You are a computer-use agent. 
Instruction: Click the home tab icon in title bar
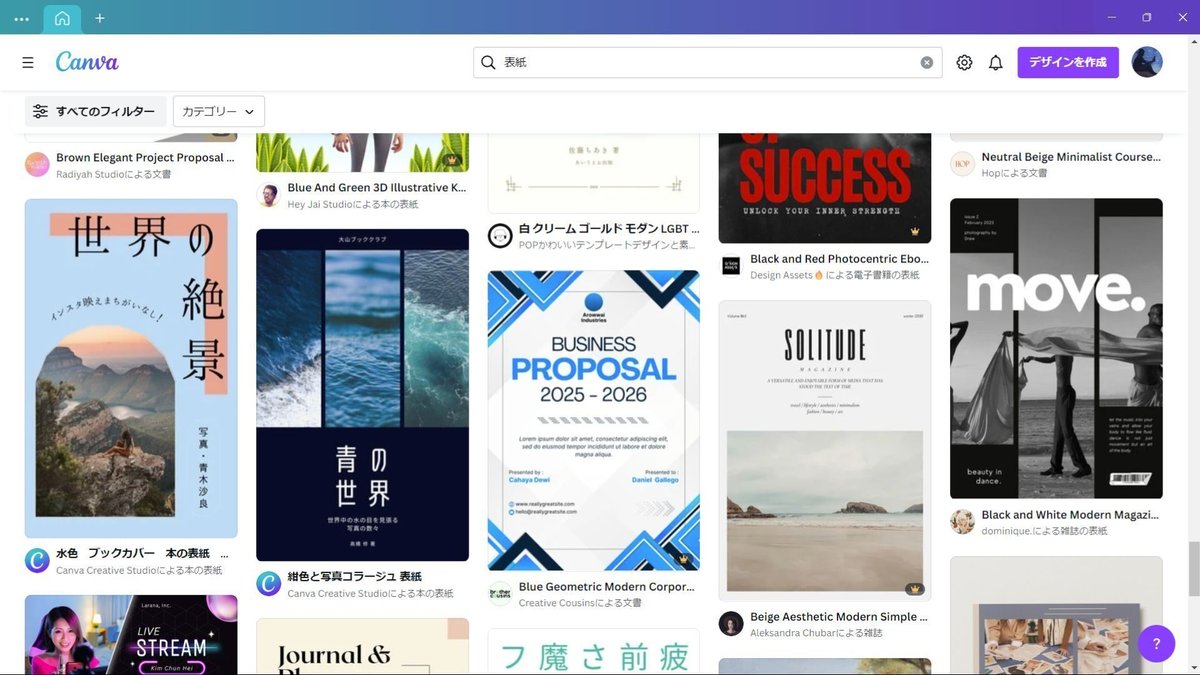(62, 18)
